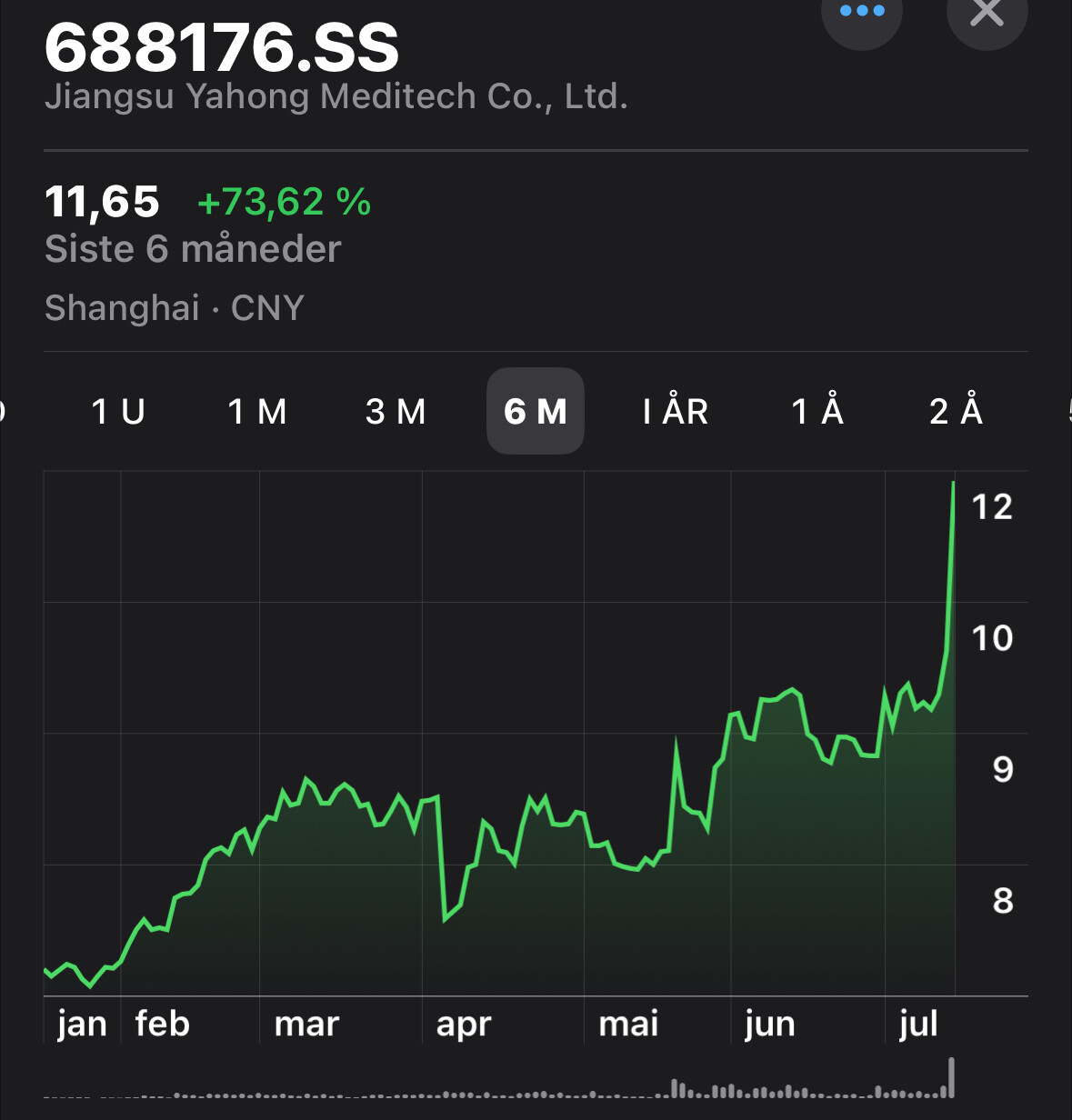Tap the jun label on x-axis
The width and height of the screenshot is (1072, 1120).
click(770, 1024)
